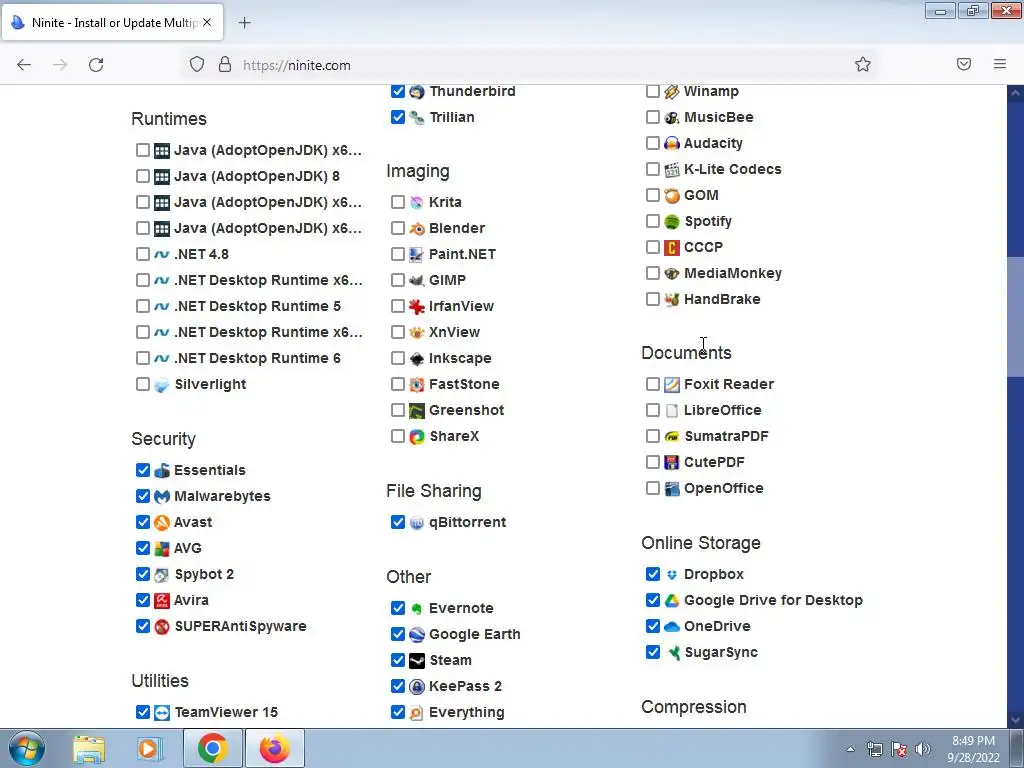Check the MusicBee checkbox
1024x768 pixels.
click(652, 117)
